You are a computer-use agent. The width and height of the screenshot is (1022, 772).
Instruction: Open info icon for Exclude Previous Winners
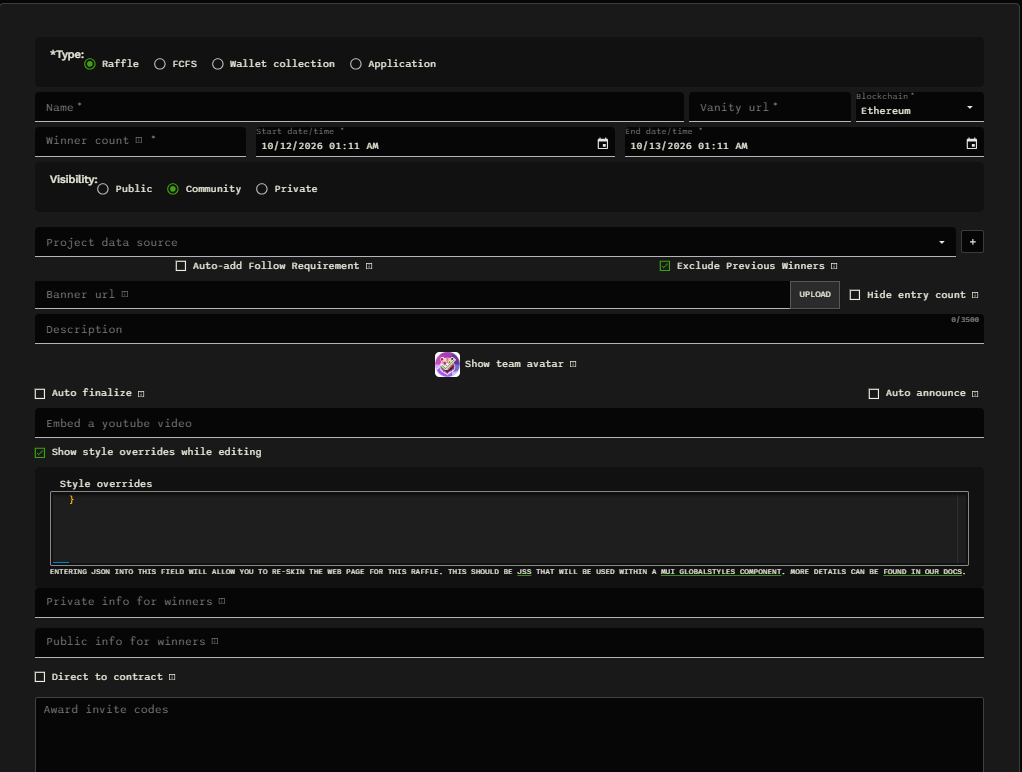[x=834, y=266]
